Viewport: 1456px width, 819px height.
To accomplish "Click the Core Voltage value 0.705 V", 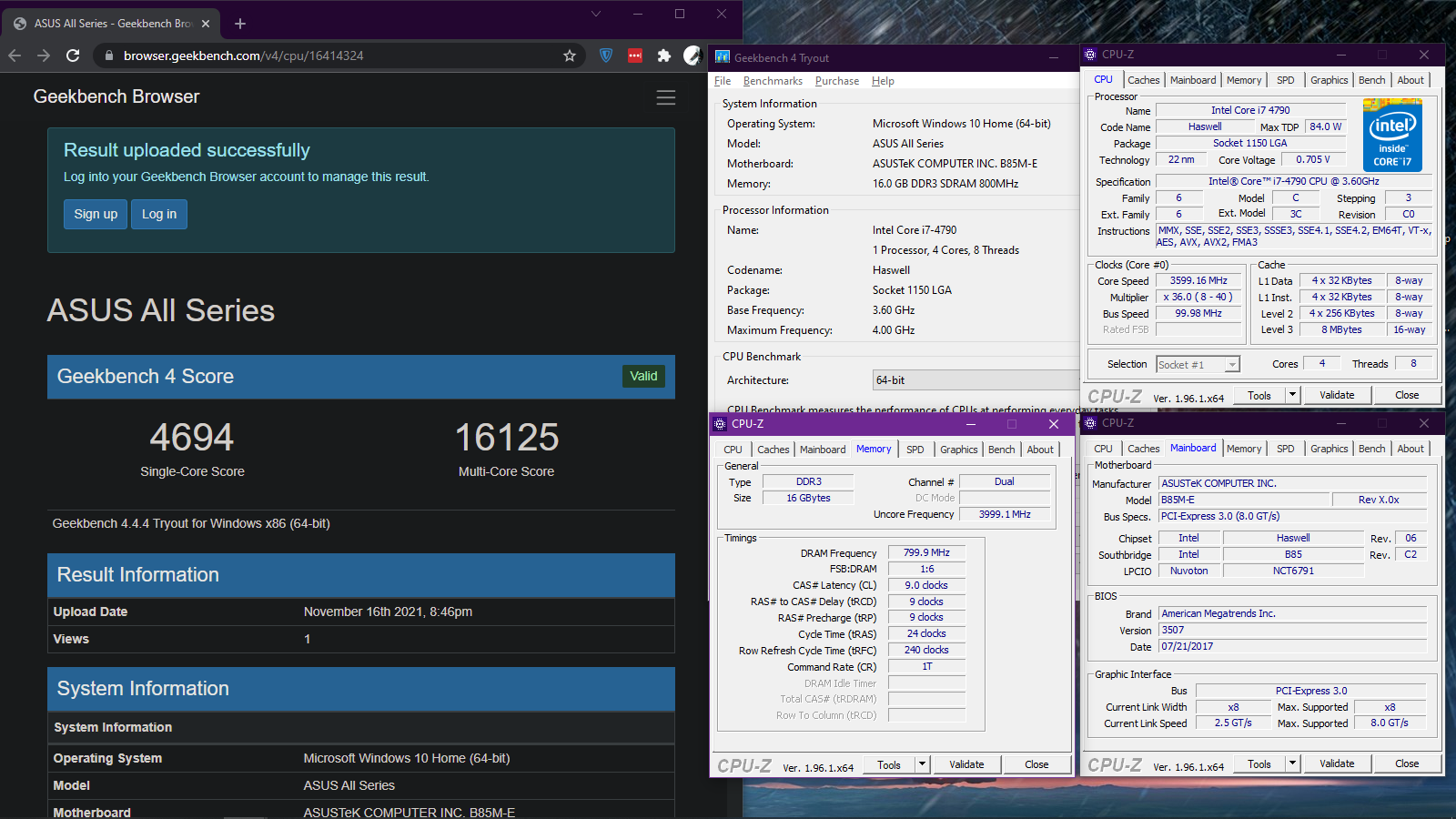I will 1312,160.
